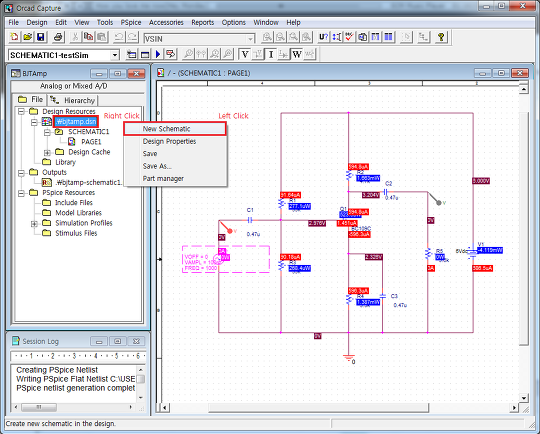Screen dimensions: 540x434
Task: Click the View Simulation Results icon
Action: (x=171, y=54)
